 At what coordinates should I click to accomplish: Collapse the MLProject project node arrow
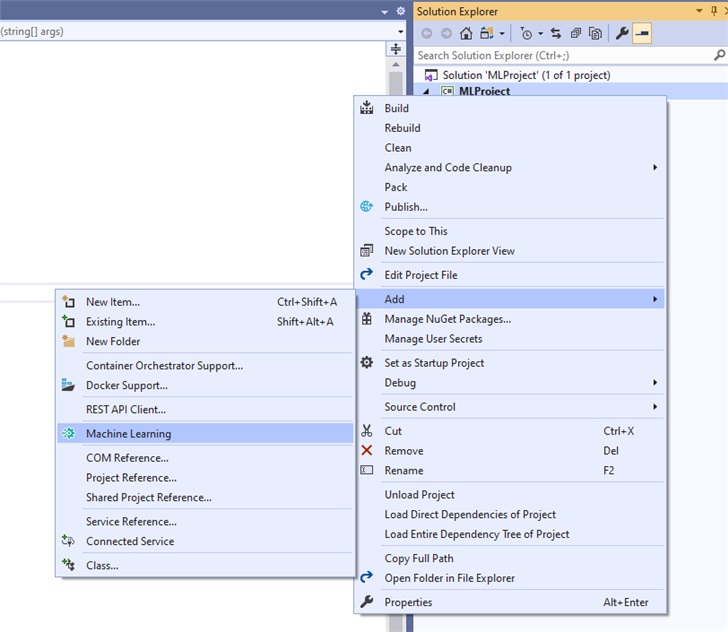tap(426, 91)
